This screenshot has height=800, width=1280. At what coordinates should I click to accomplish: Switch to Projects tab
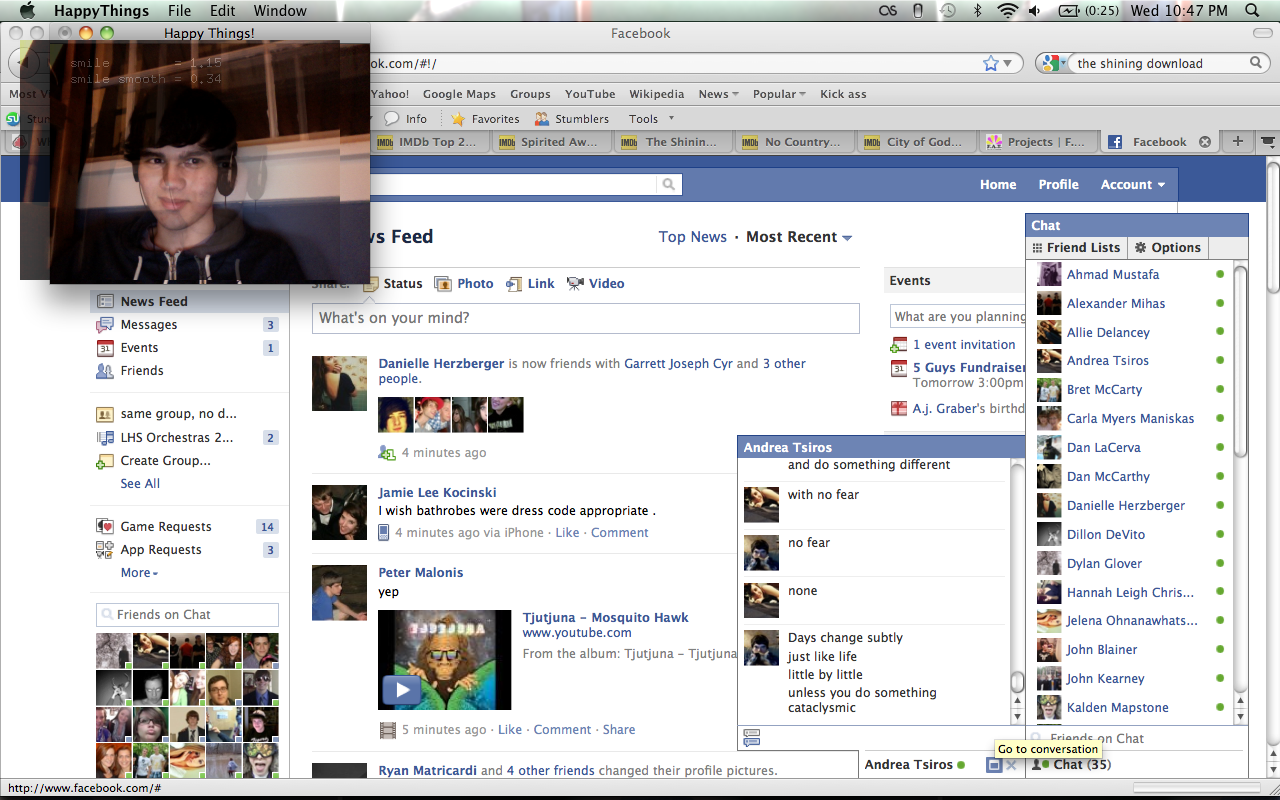[1038, 142]
